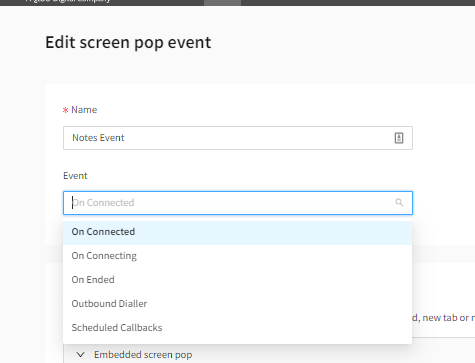Pick the On Ended event option

tap(237, 280)
